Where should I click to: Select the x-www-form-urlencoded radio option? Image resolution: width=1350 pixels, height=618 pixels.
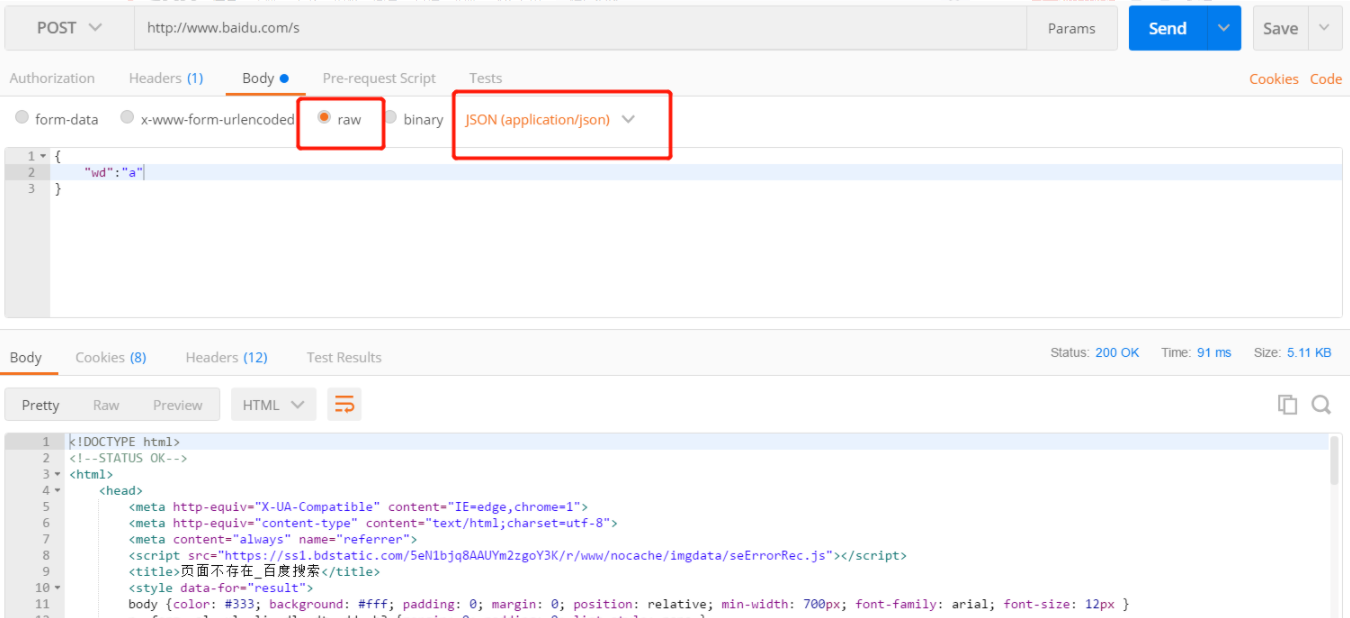(127, 117)
